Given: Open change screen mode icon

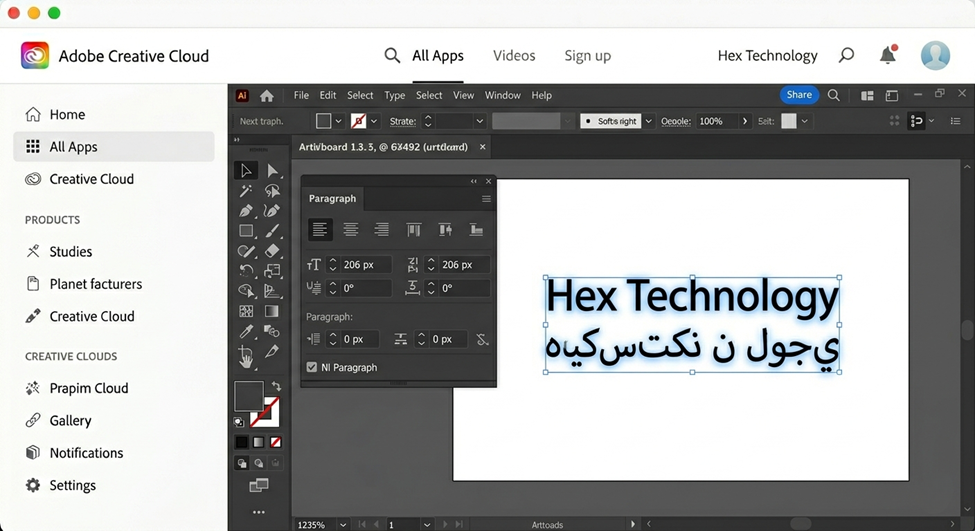Looking at the screenshot, I should (x=259, y=486).
